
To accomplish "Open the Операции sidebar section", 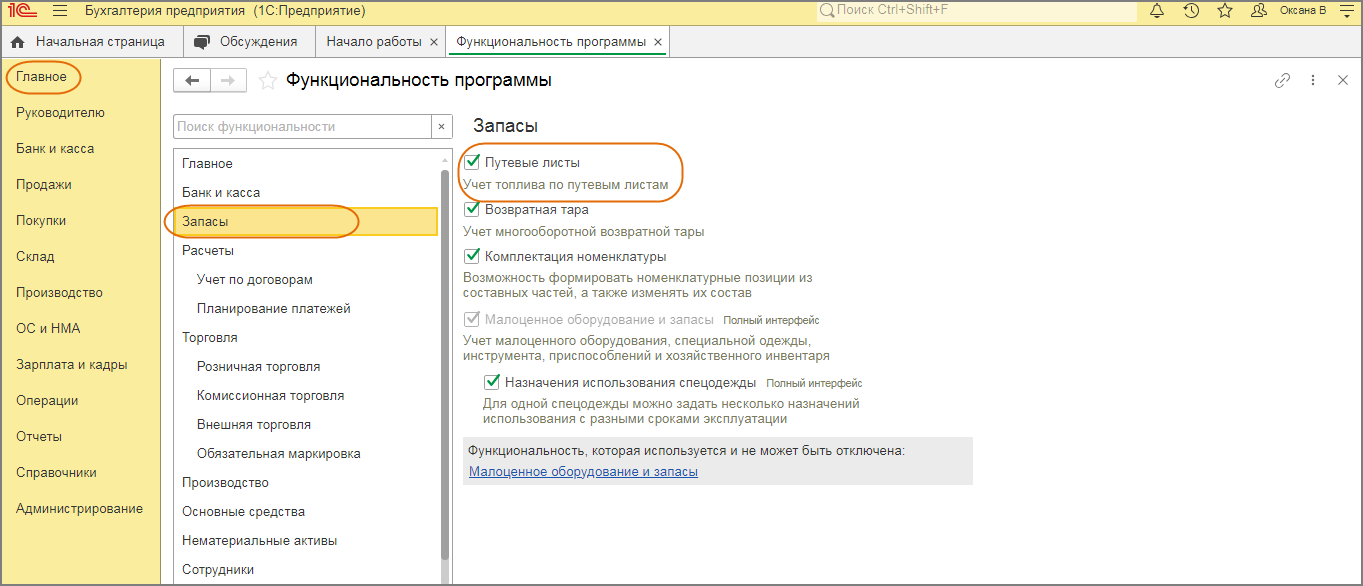I will coord(47,401).
